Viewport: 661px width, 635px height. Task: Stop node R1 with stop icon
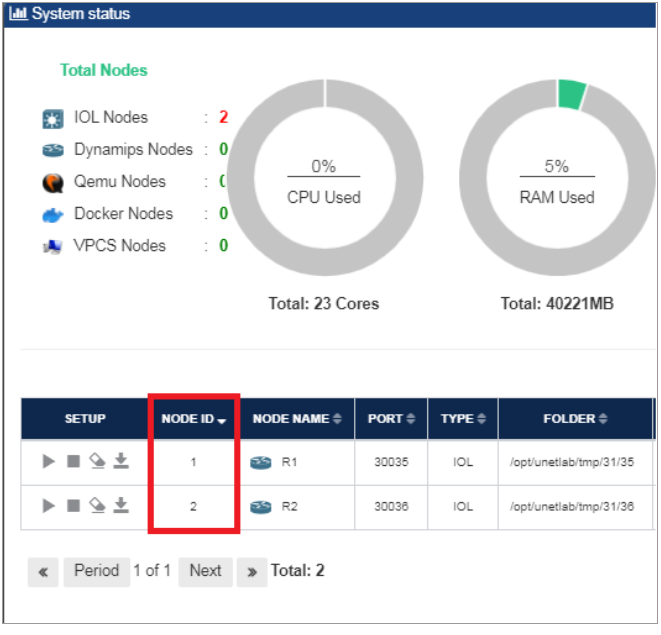click(x=73, y=461)
